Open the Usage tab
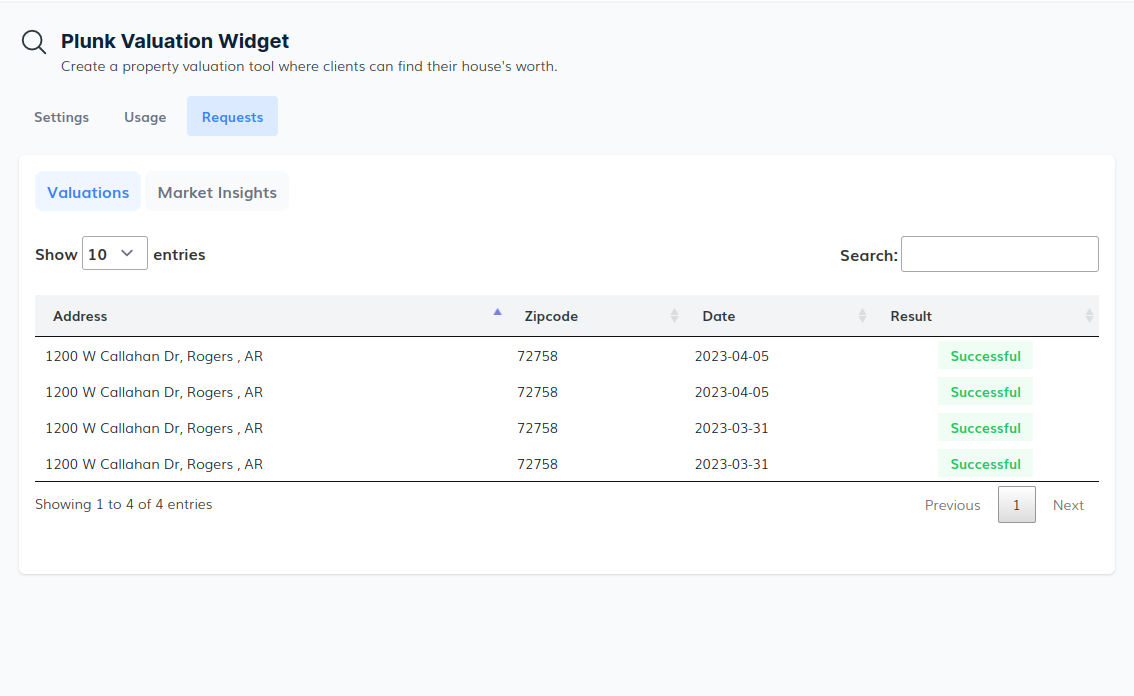The height and width of the screenshot is (696, 1134). [145, 117]
